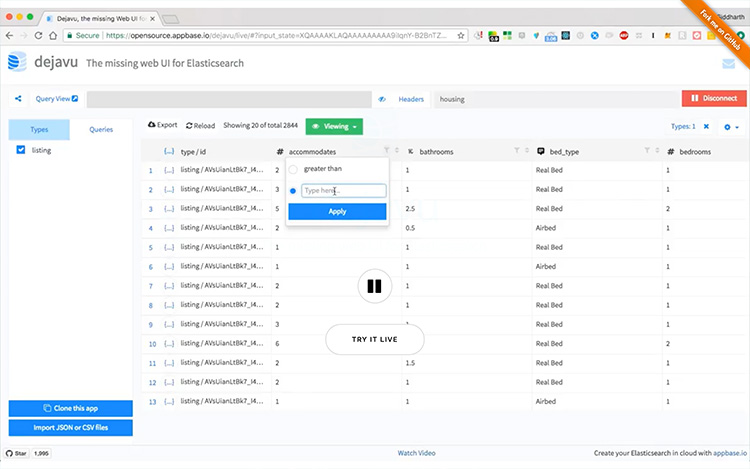Click the filter icon on bathrooms column
The height and width of the screenshot is (469, 750).
pyautogui.click(x=516, y=150)
